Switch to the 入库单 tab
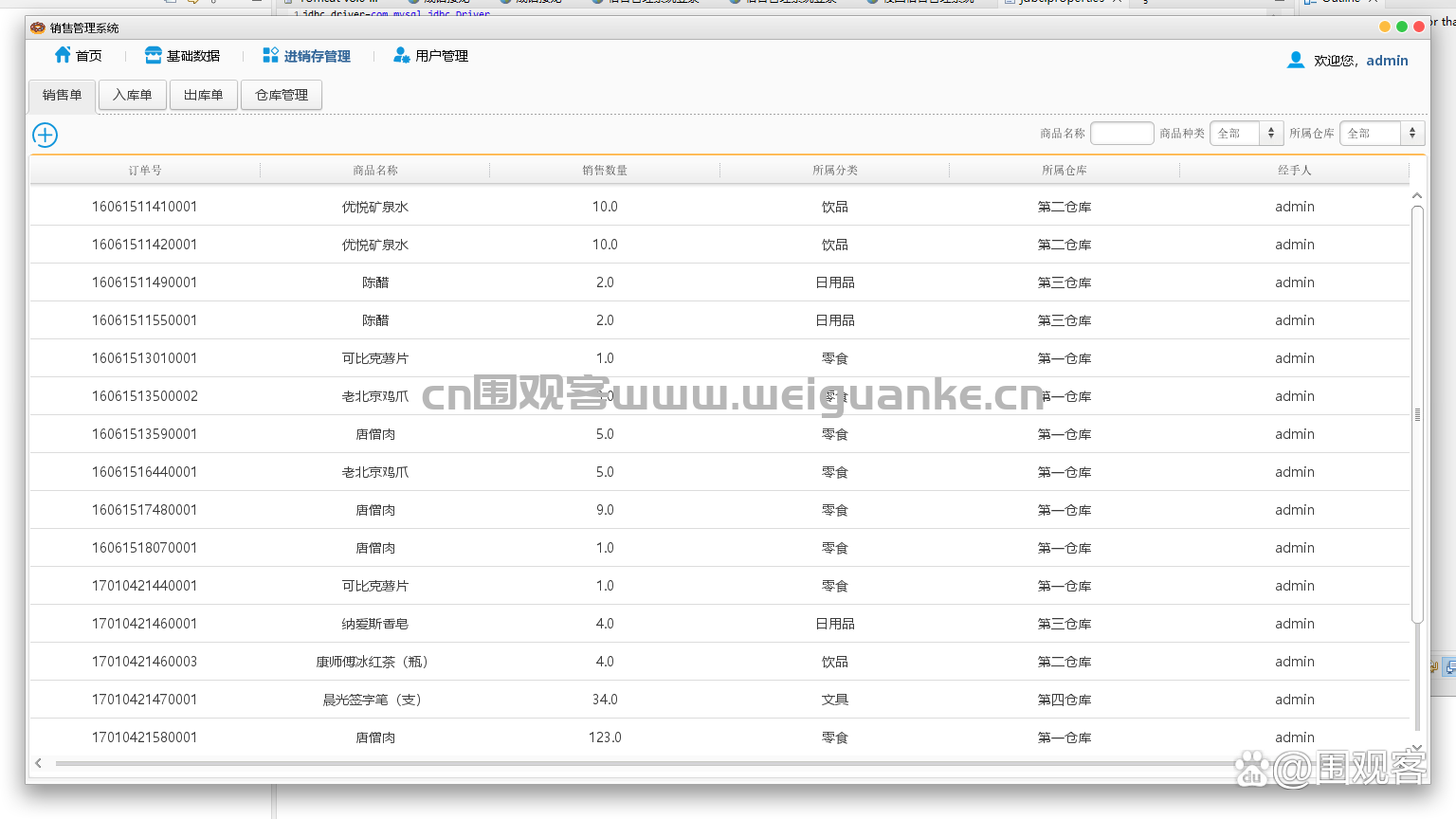The image size is (1456, 819). coord(133,95)
